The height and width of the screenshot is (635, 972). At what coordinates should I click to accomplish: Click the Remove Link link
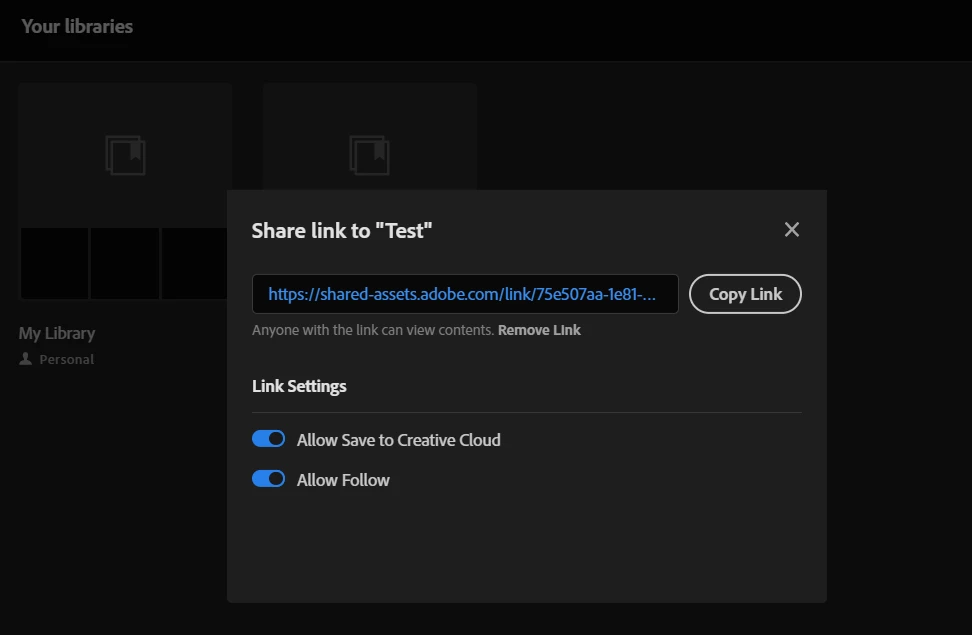coord(539,330)
